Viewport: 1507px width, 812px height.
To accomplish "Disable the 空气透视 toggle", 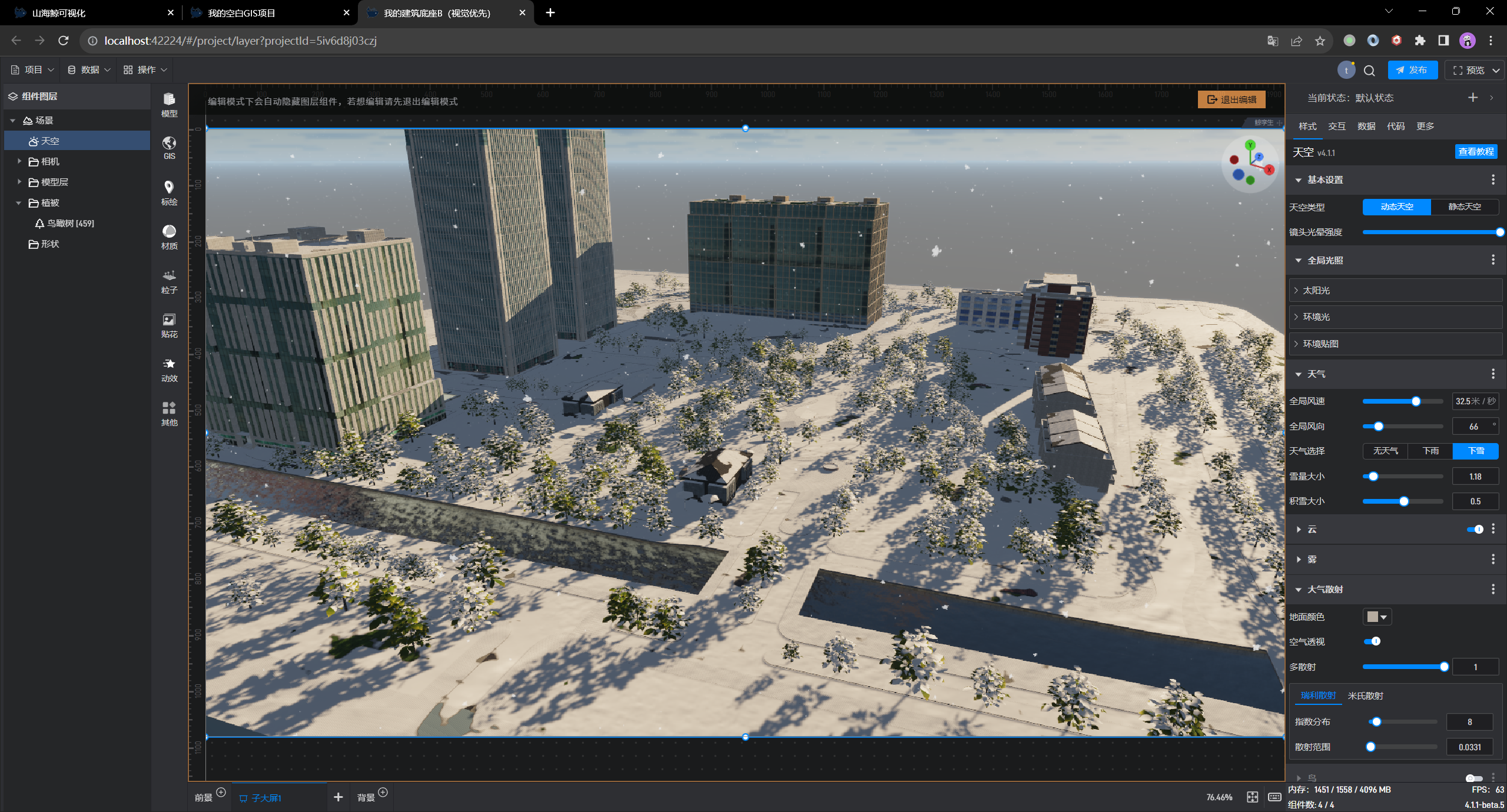I will click(1372, 641).
